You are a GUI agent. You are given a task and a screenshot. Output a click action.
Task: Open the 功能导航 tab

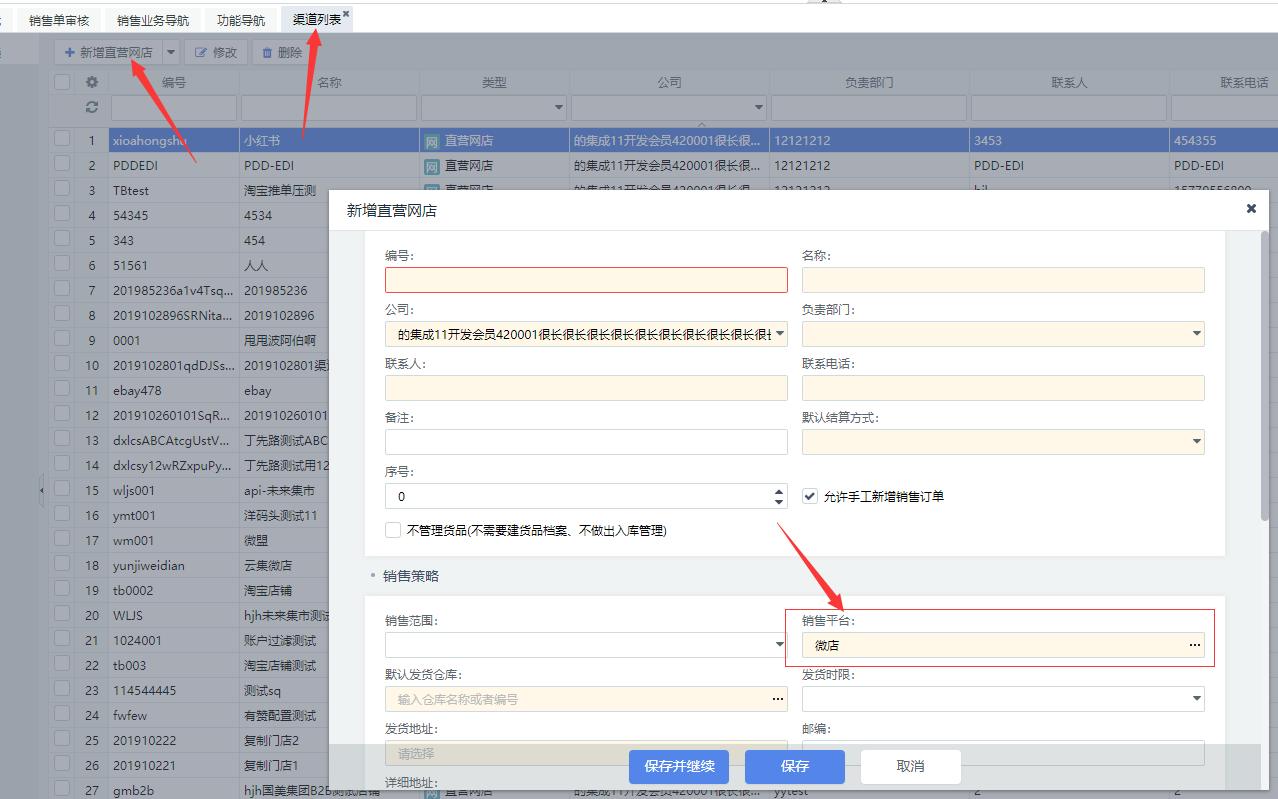pyautogui.click(x=240, y=18)
